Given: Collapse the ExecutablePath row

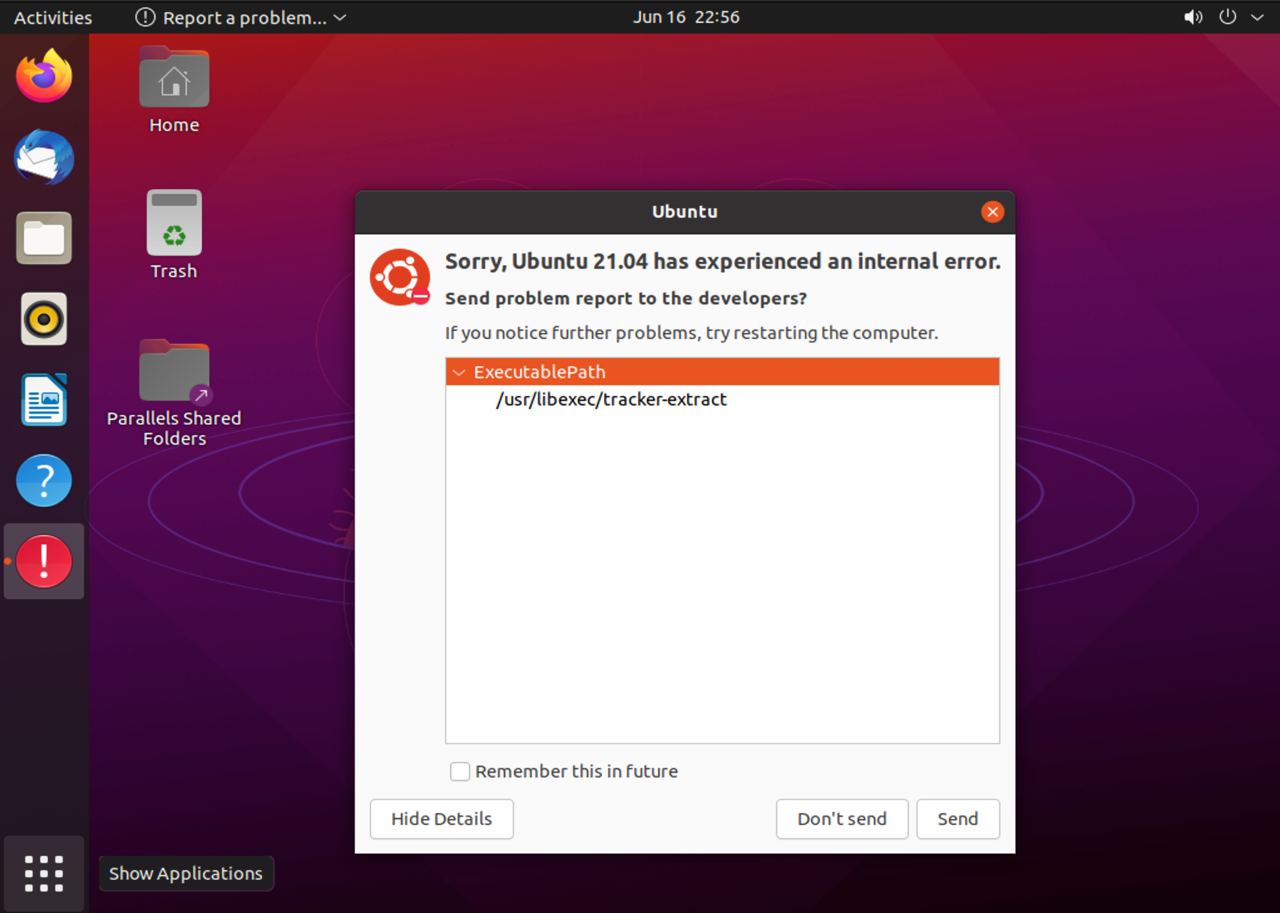Looking at the screenshot, I should click(x=459, y=372).
